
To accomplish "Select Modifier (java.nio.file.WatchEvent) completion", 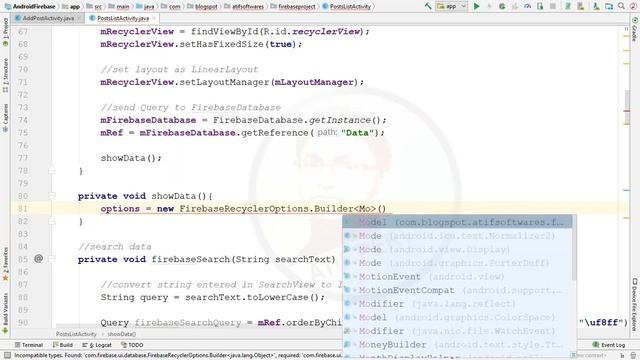I will [x=457, y=331].
